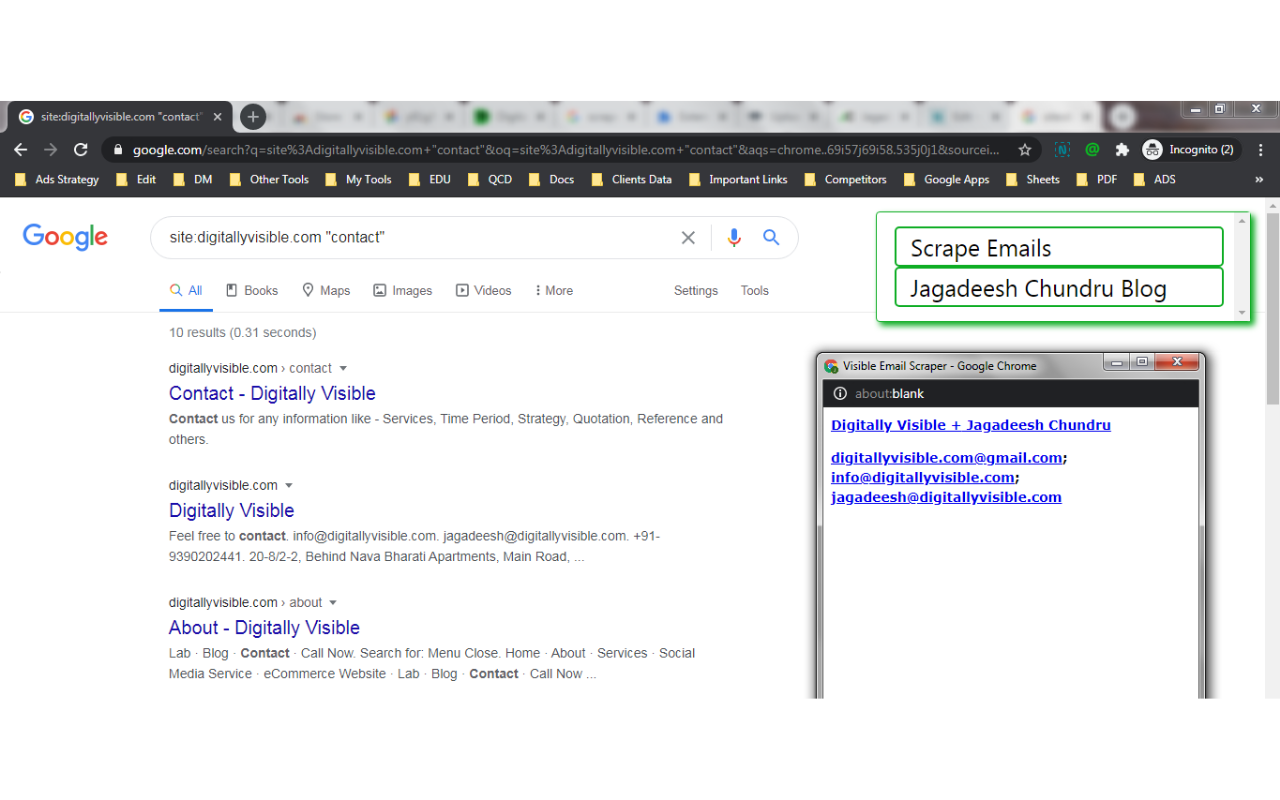Open the Competitors bookmark folder
Image resolution: width=1280 pixels, height=800 pixels.
tap(845, 180)
